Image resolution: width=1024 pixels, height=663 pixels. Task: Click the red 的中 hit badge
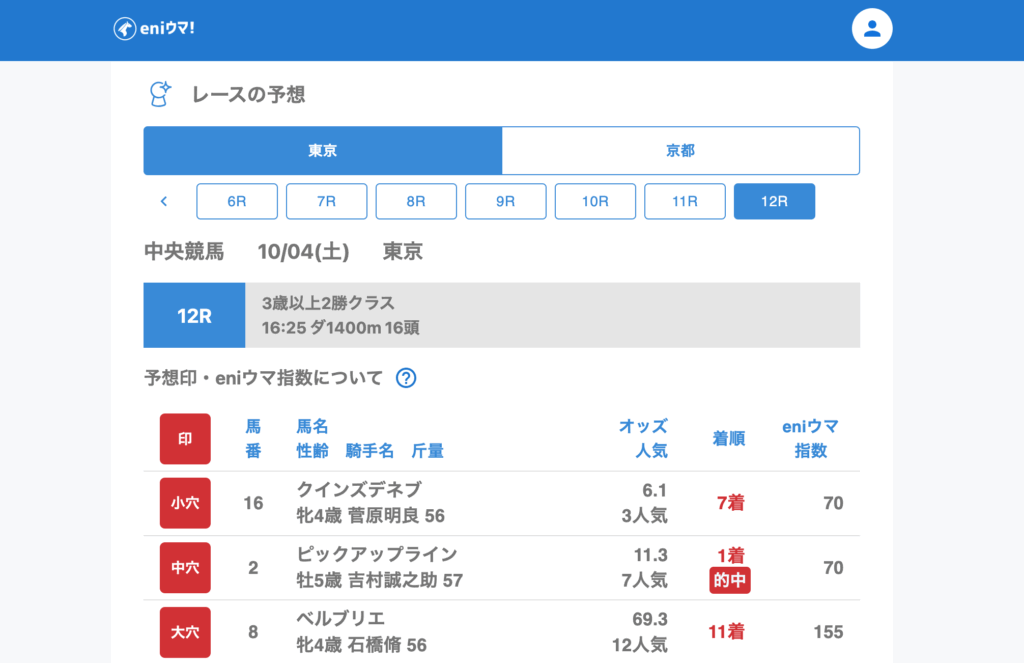coord(730,580)
